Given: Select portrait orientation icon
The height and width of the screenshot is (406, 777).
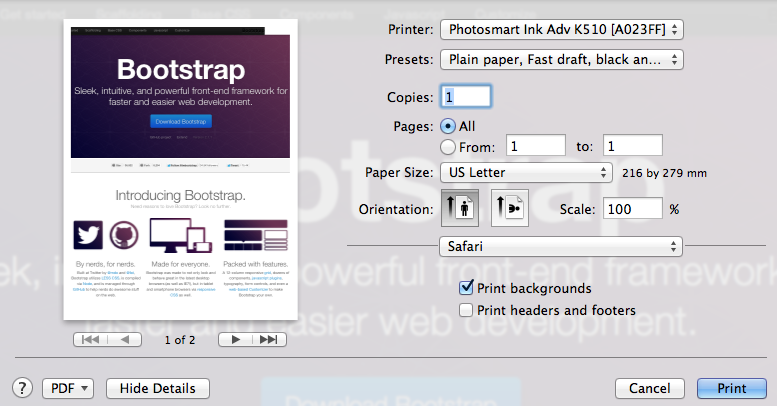Looking at the screenshot, I should tap(459, 208).
